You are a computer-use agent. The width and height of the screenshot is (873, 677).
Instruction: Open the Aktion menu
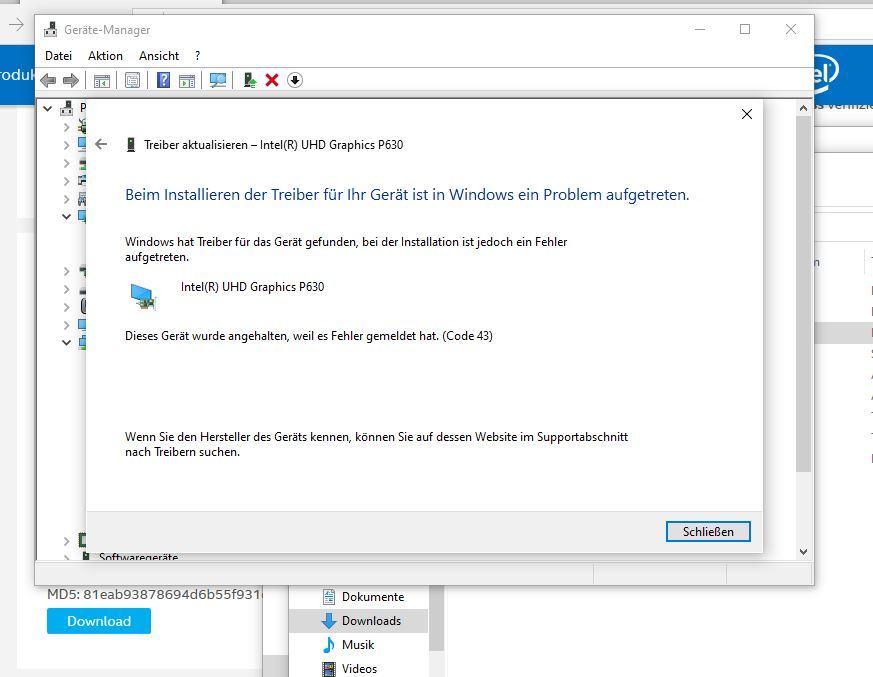point(105,56)
